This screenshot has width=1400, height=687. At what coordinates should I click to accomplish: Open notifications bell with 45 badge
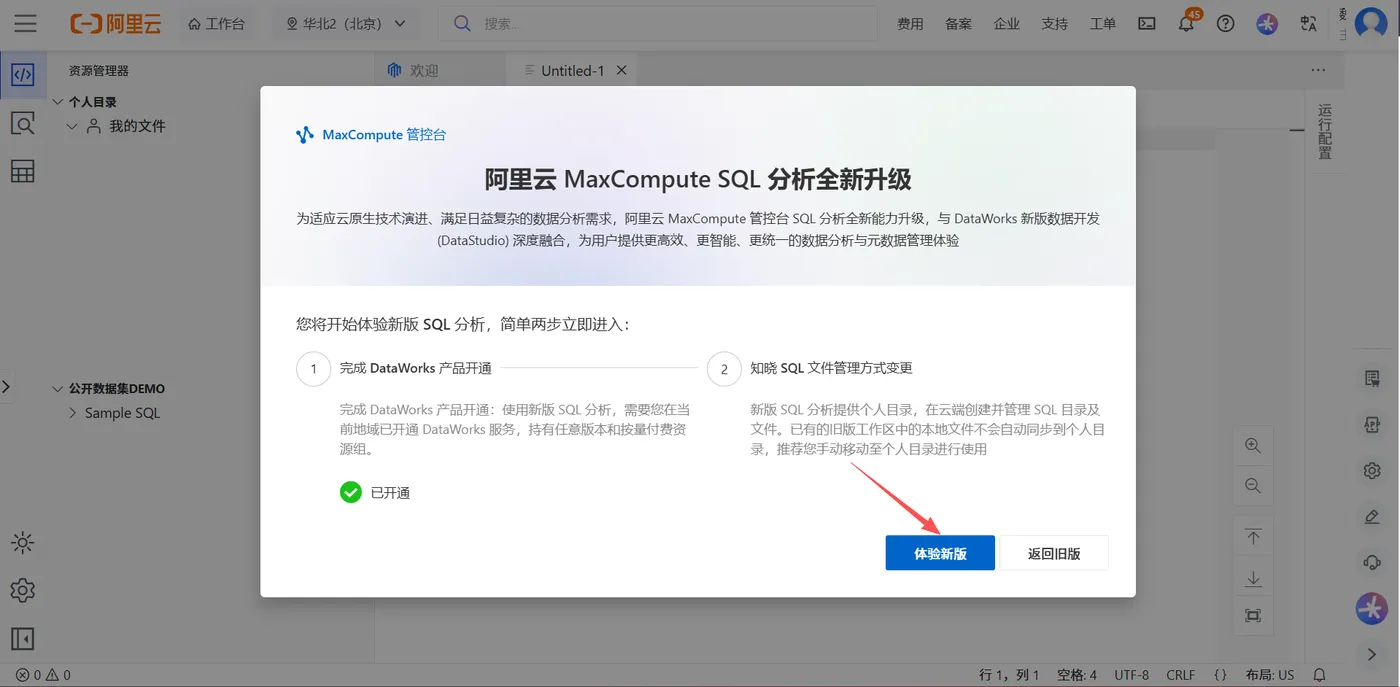(1186, 22)
